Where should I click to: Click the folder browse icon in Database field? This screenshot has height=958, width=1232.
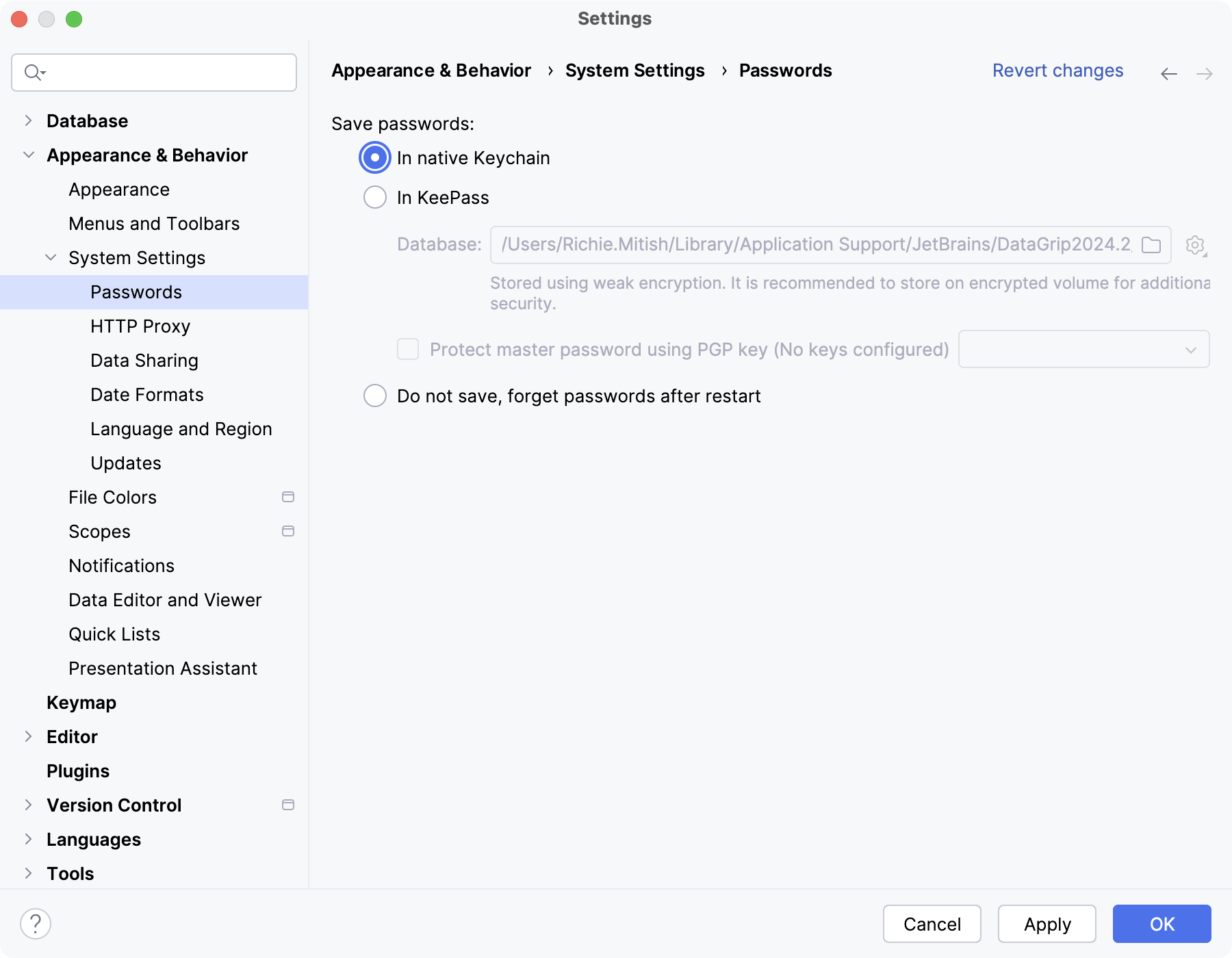coord(1151,245)
